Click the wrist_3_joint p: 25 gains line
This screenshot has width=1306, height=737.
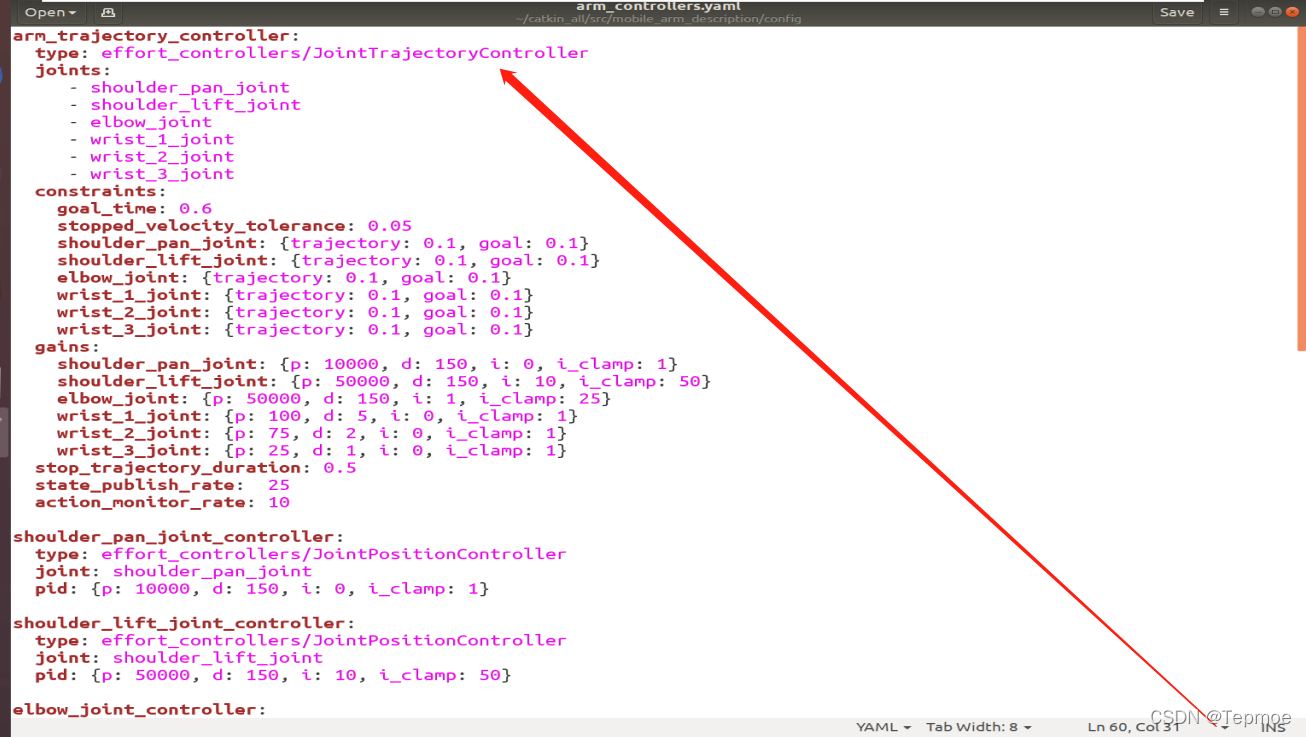coord(312,450)
